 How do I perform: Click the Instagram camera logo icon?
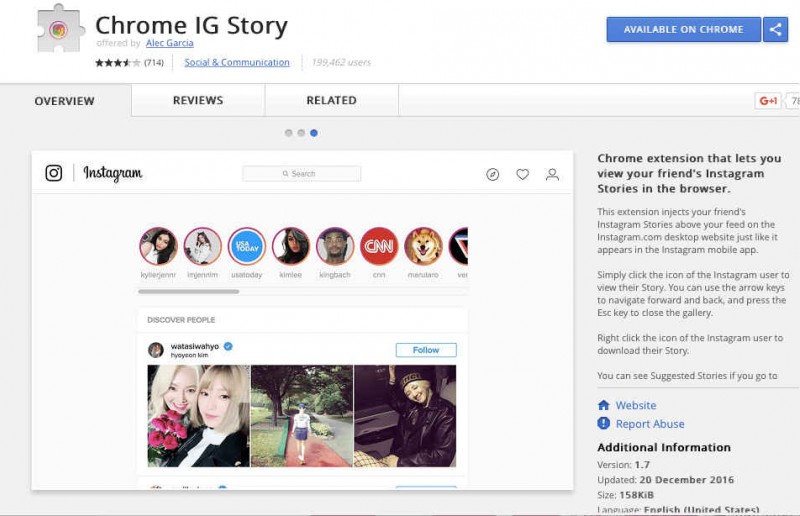[54, 173]
